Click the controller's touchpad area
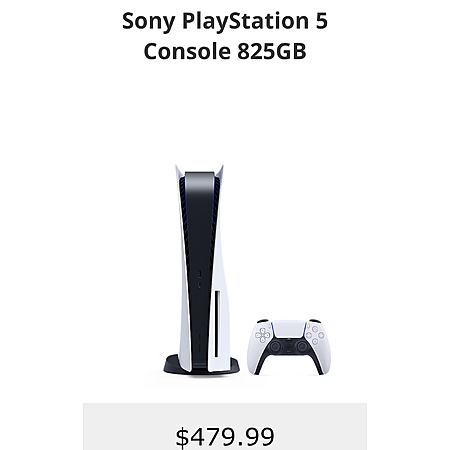The image size is (450, 450). (289, 329)
